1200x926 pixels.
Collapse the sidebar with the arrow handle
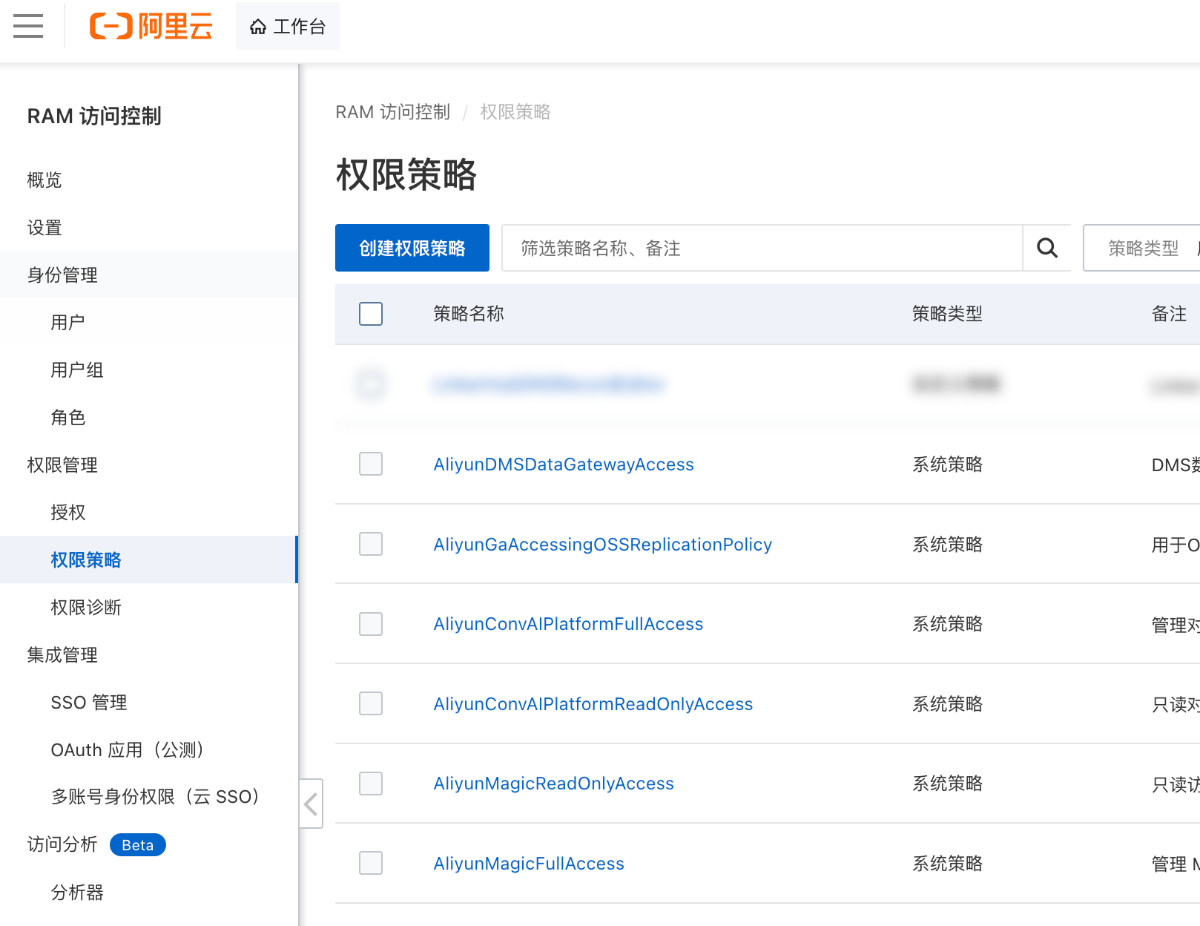311,804
